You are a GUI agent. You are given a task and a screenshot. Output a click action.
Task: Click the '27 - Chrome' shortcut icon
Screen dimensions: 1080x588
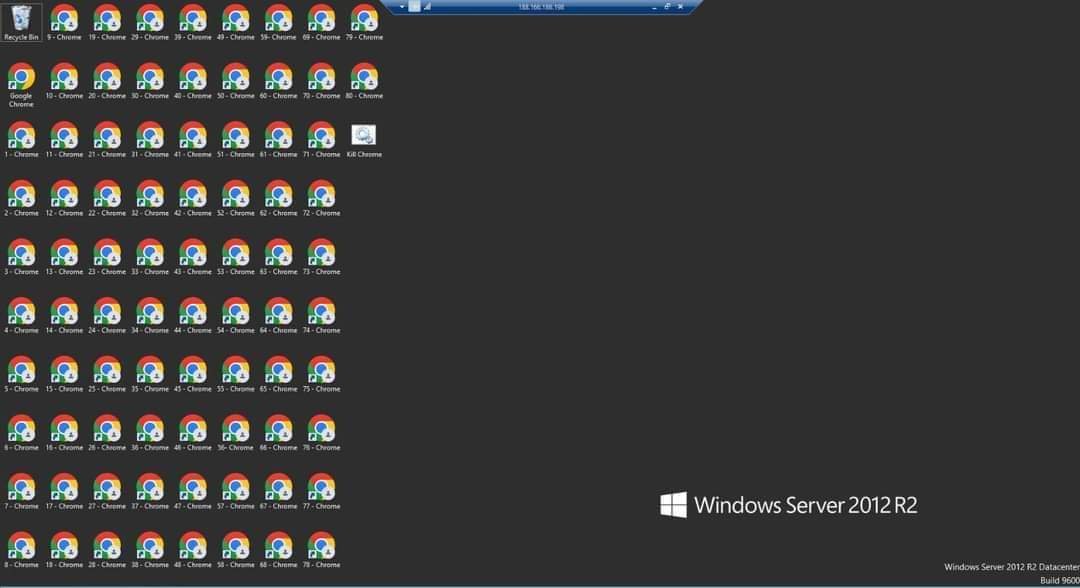[x=107, y=487]
